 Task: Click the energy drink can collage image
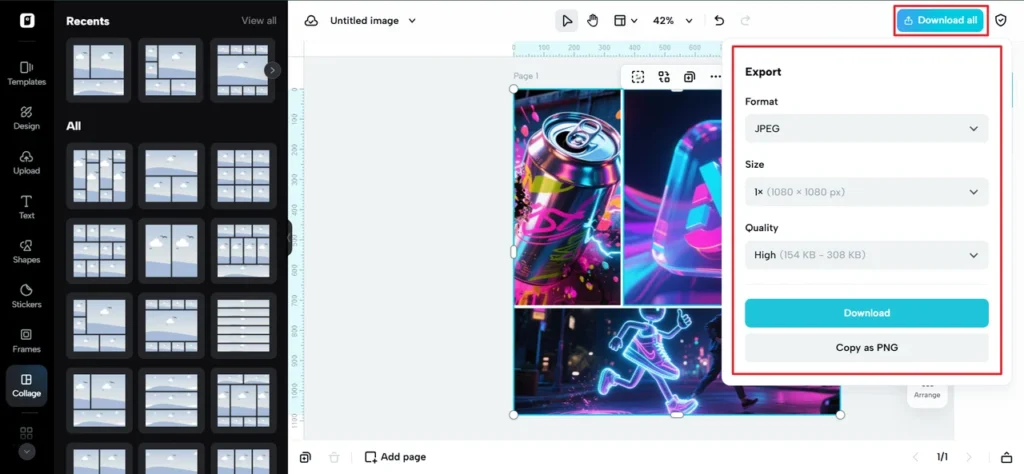click(568, 197)
